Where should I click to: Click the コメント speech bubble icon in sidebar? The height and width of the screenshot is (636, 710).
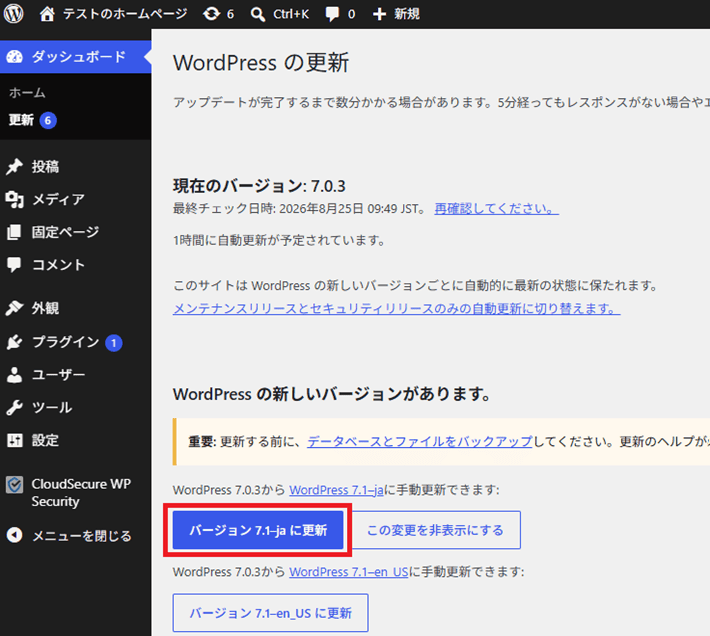pos(14,265)
